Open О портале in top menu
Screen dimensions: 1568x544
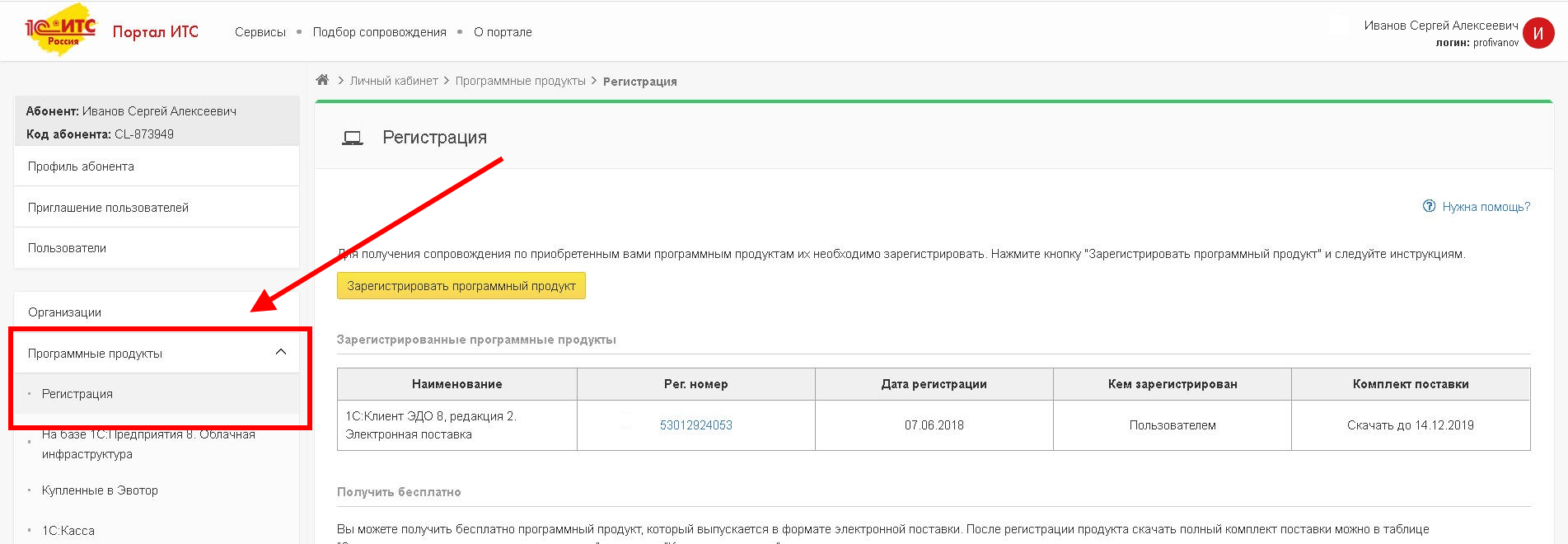point(503,32)
